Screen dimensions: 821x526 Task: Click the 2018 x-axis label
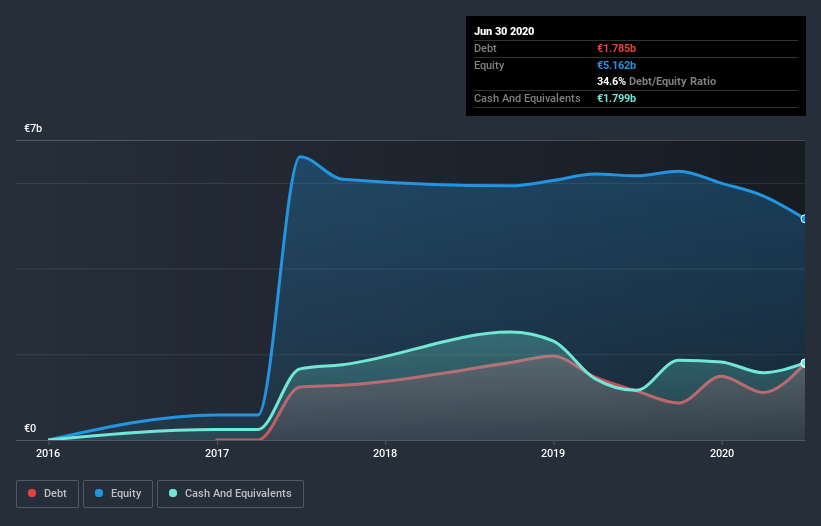[x=385, y=453]
